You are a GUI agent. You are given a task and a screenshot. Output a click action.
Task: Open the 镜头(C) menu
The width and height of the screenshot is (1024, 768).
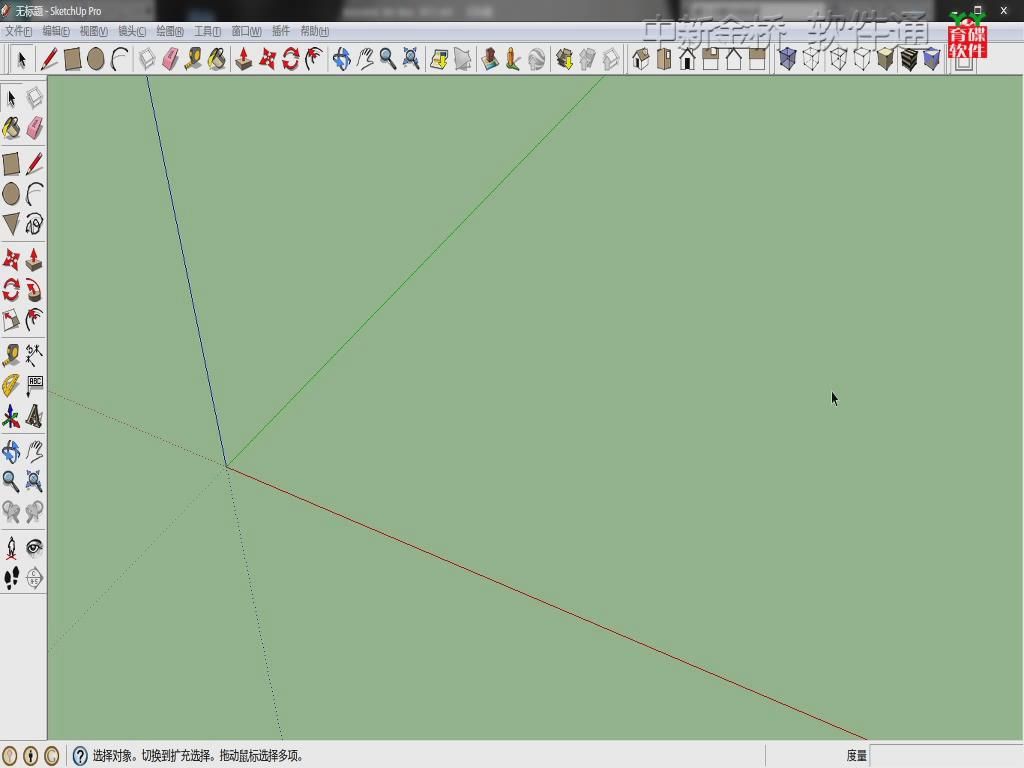click(132, 31)
